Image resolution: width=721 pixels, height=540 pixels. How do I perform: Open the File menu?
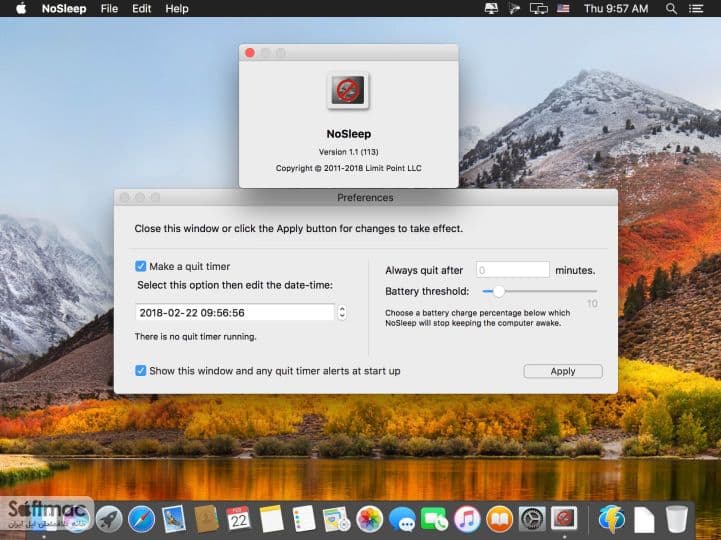click(x=109, y=9)
